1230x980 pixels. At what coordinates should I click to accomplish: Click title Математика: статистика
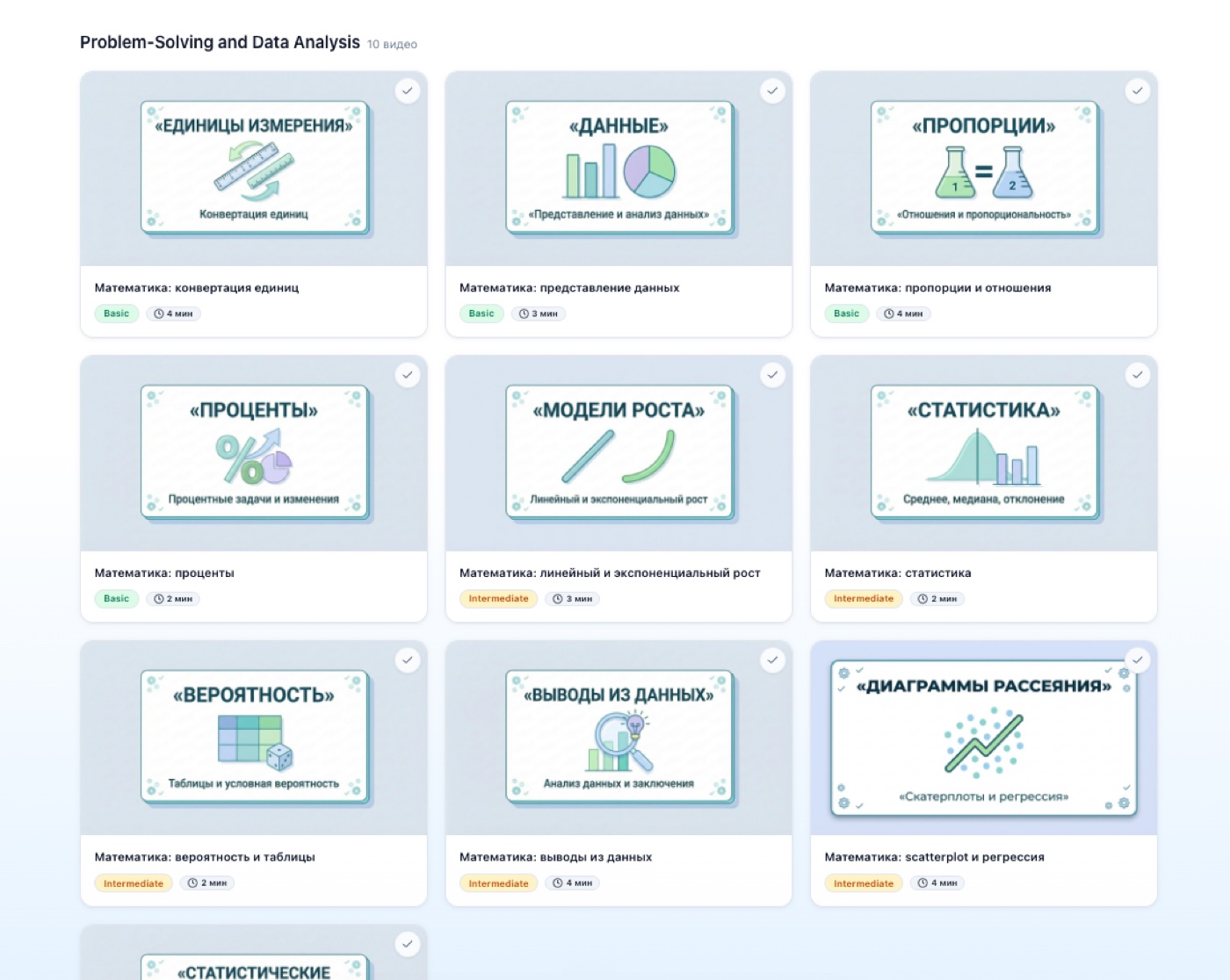pyautogui.click(x=898, y=573)
